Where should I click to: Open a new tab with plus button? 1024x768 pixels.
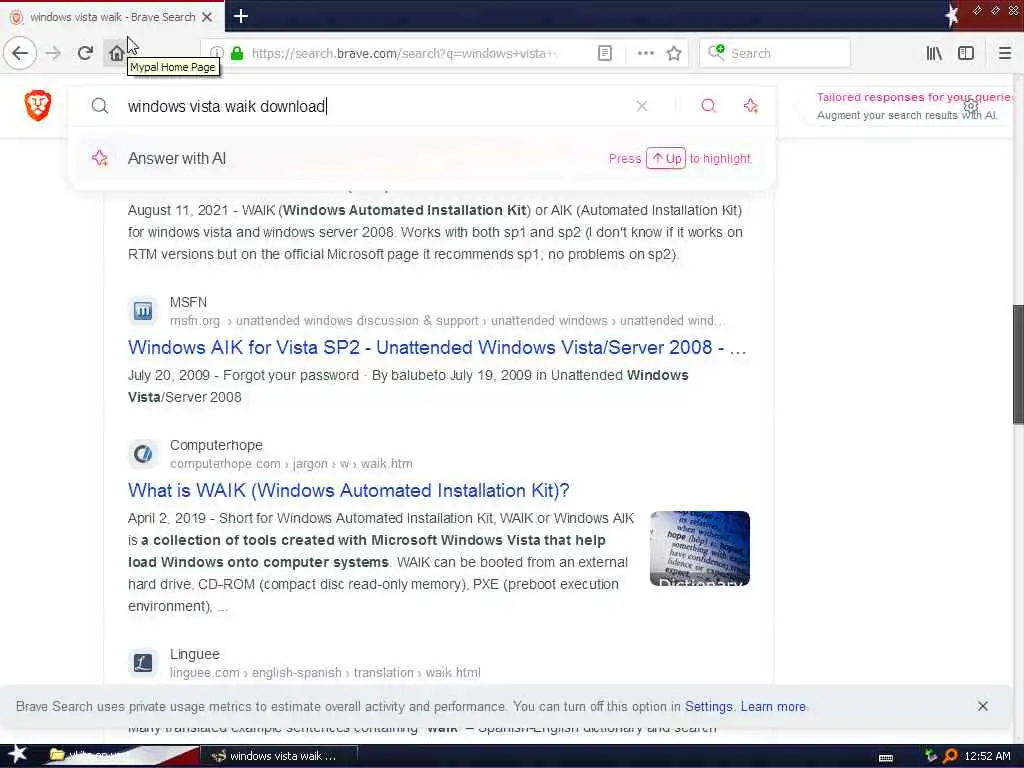click(240, 16)
